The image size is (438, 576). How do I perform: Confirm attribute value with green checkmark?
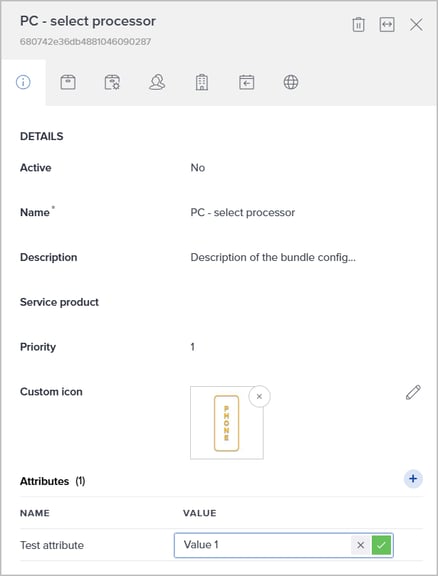pos(381,545)
